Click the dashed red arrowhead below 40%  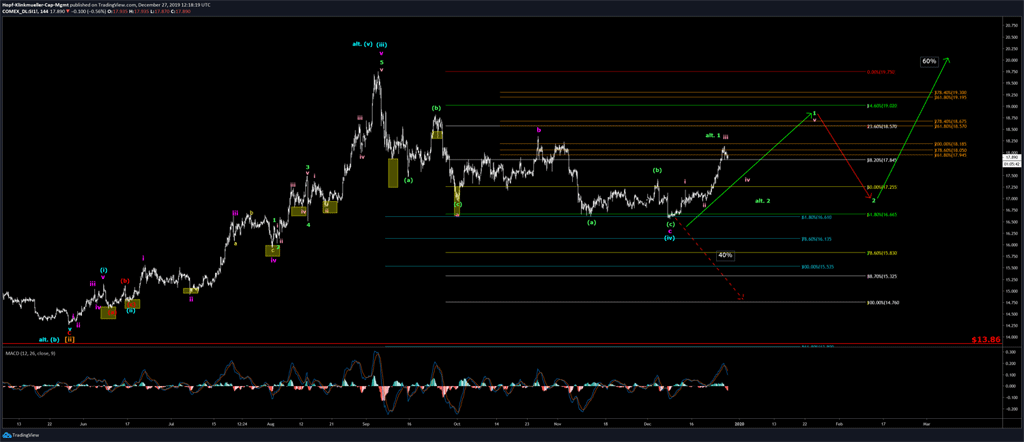point(741,297)
